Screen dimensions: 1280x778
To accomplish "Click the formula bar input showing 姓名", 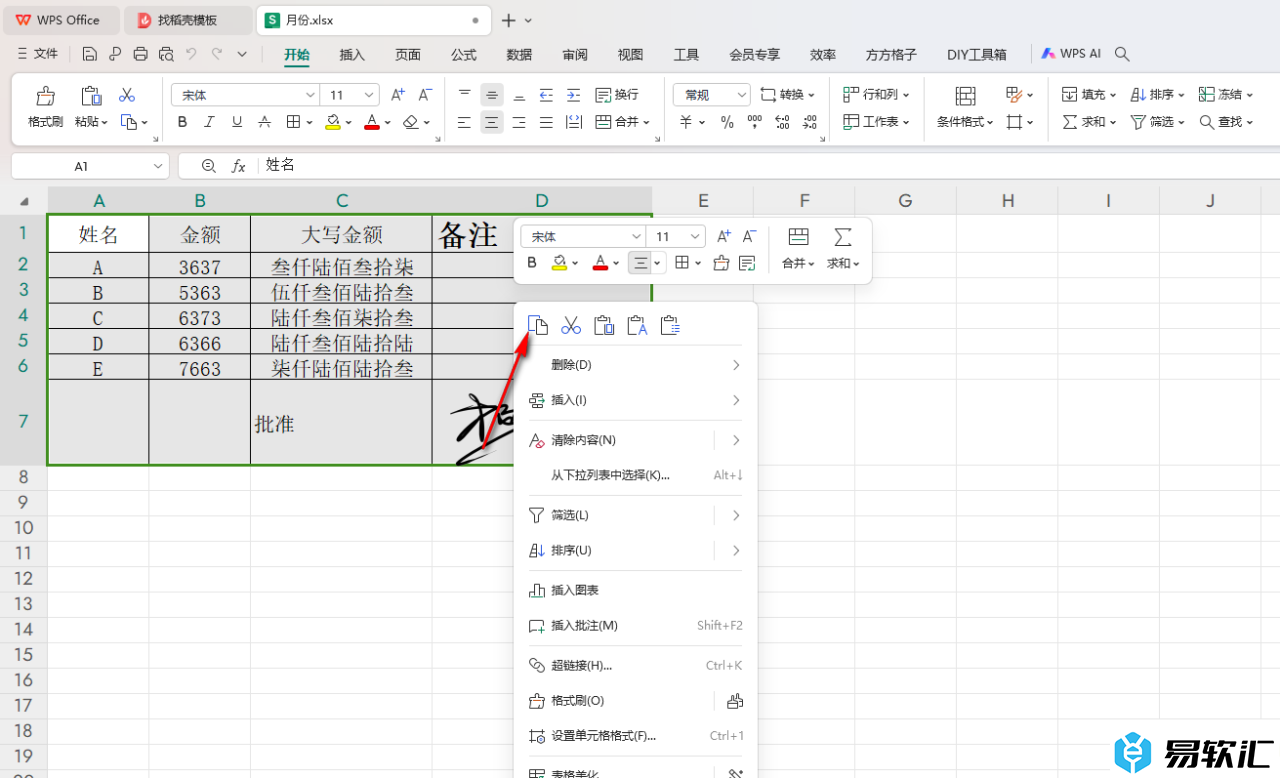I will (x=769, y=166).
